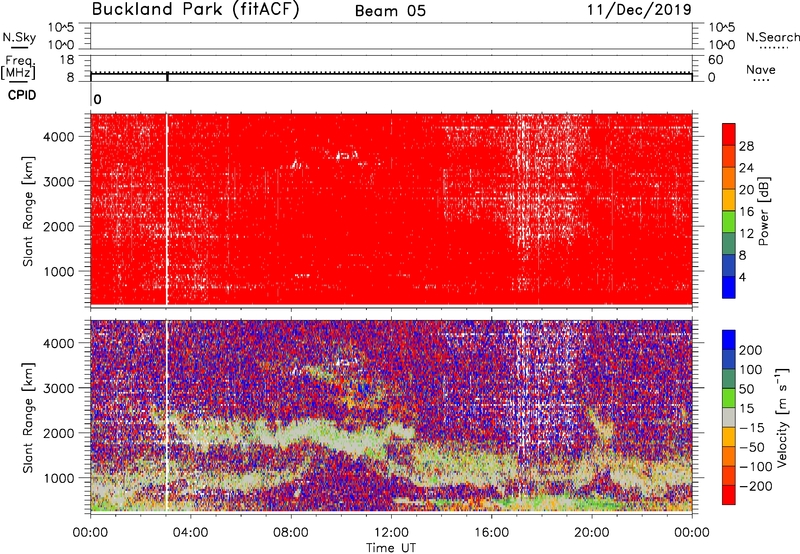Click the 'Freq. [MHz]' axis label
The height and width of the screenshot is (554, 800).
18,67
